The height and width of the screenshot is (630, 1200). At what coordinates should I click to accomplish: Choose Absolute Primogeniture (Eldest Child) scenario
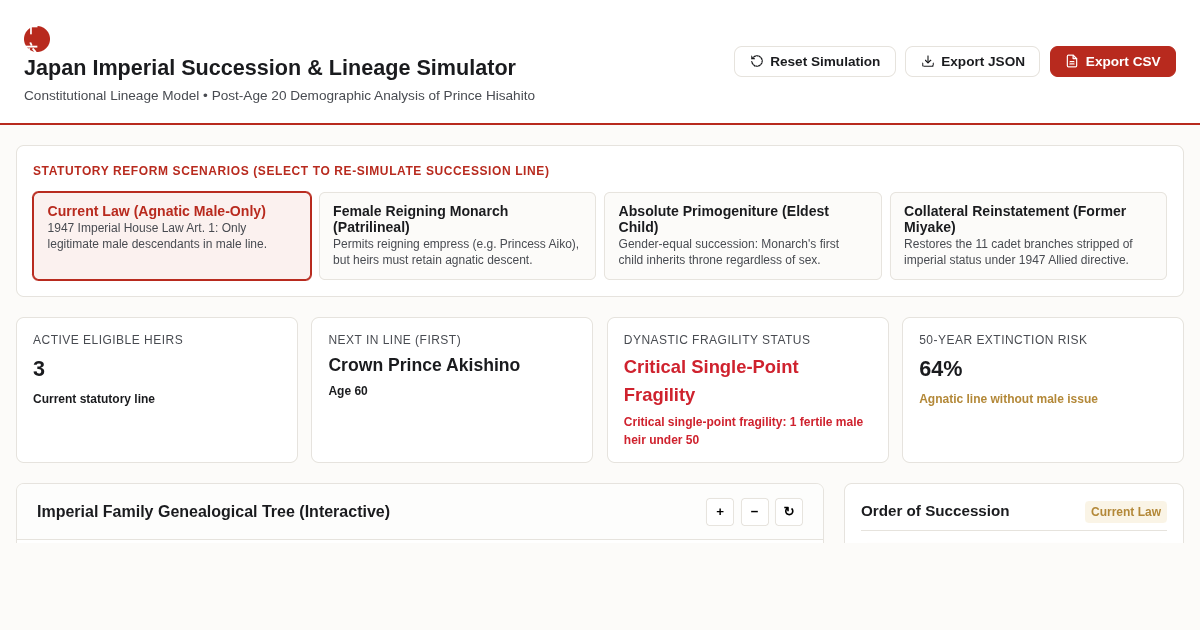pyautogui.click(x=743, y=236)
